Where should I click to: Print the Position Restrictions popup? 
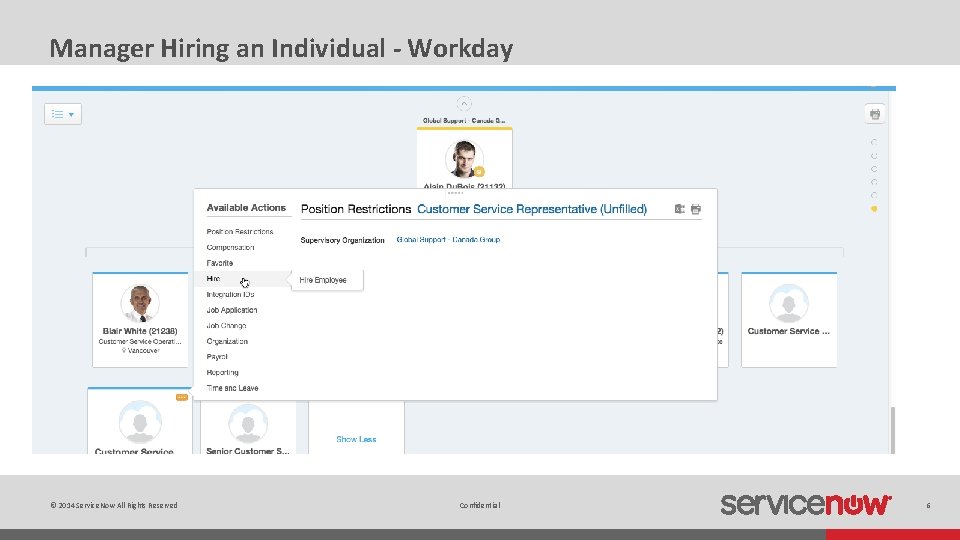pos(696,209)
